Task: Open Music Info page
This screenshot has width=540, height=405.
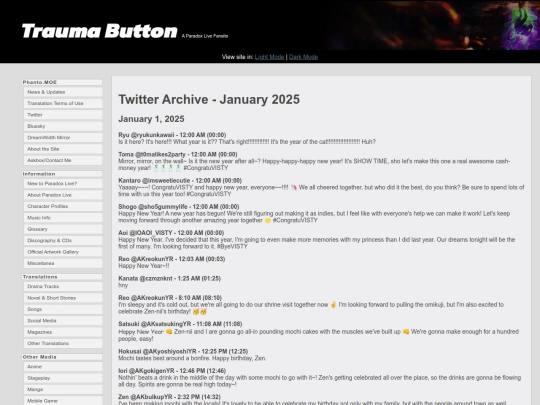Action: click(x=63, y=218)
